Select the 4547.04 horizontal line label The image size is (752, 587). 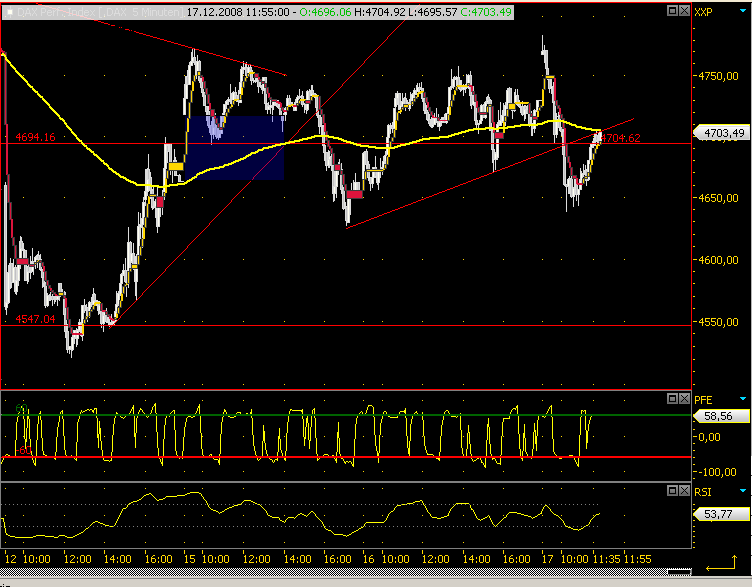[x=35, y=319]
